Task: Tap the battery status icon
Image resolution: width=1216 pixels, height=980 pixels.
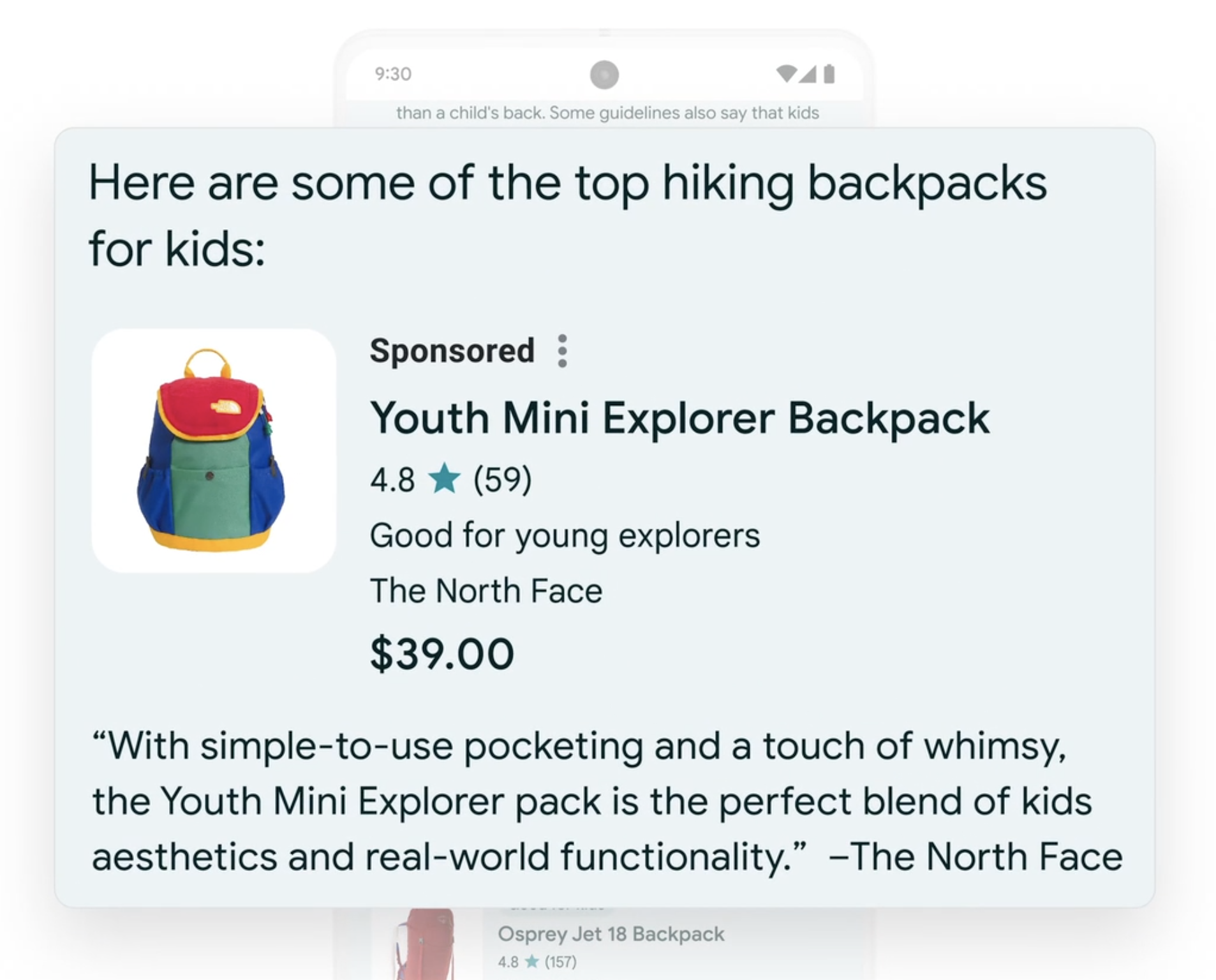Action: tap(829, 74)
